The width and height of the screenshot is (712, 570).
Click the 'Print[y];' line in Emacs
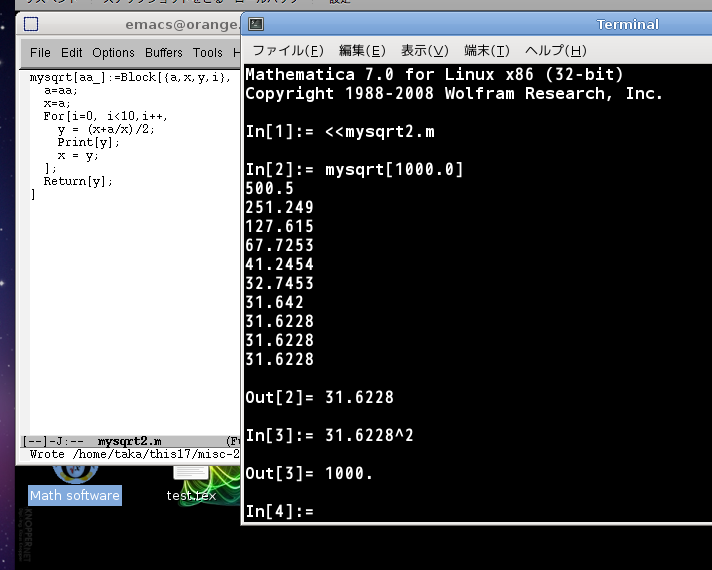[89, 142]
